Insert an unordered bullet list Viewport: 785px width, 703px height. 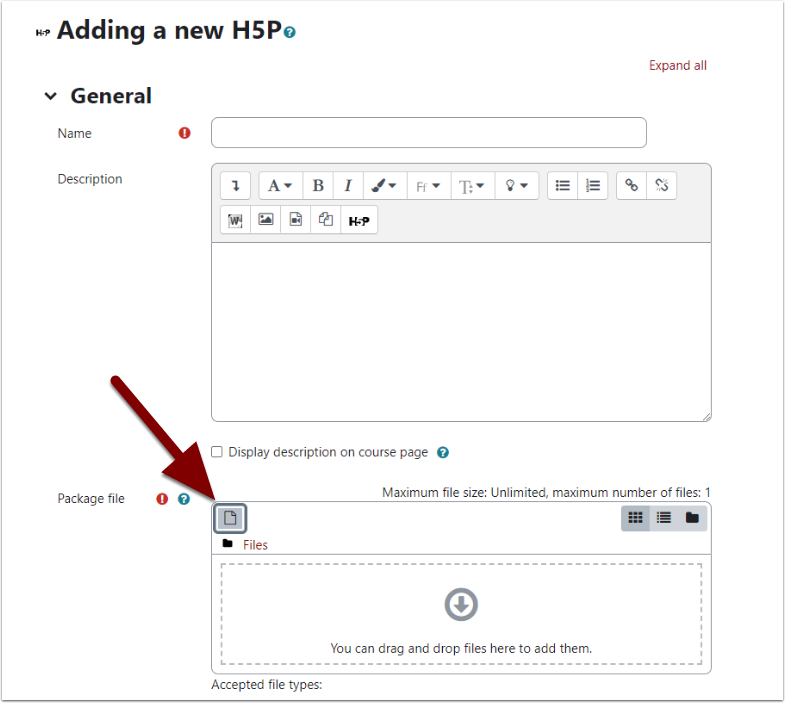pos(563,186)
